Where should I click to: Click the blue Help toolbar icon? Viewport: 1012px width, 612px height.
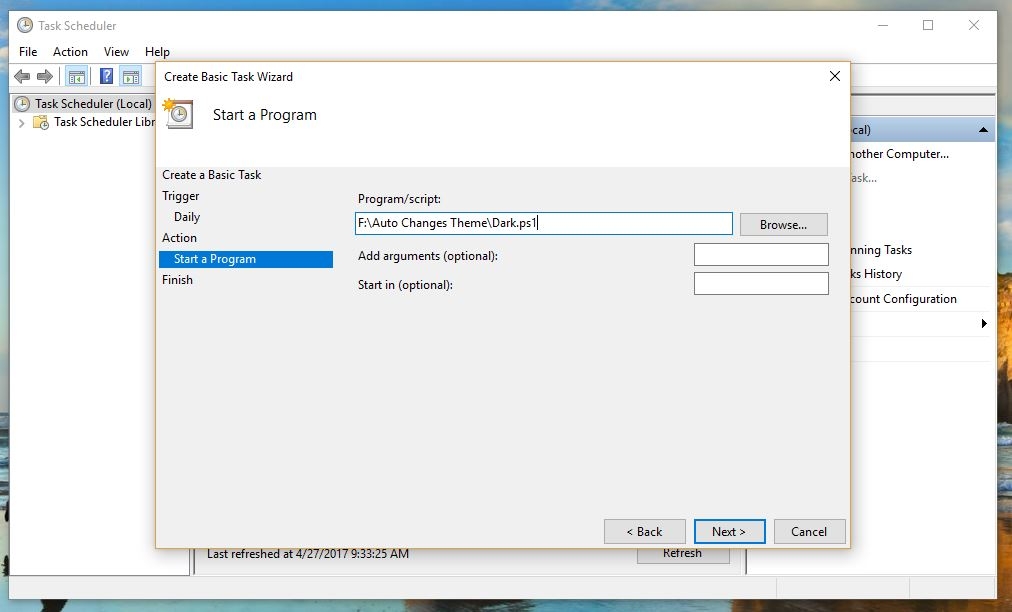[x=106, y=76]
